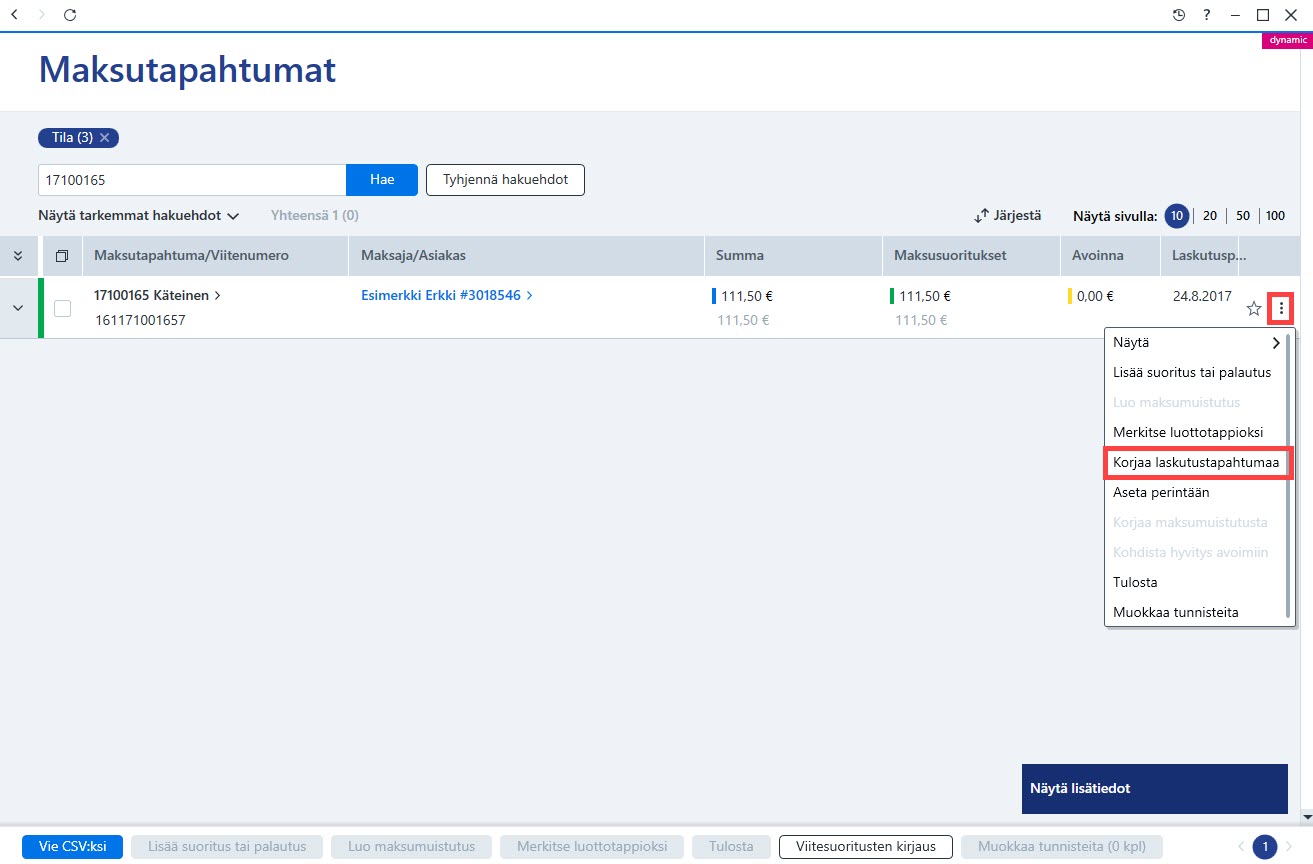The width and height of the screenshot is (1313, 864).
Task: Open help via the question mark icon
Action: tap(1208, 15)
